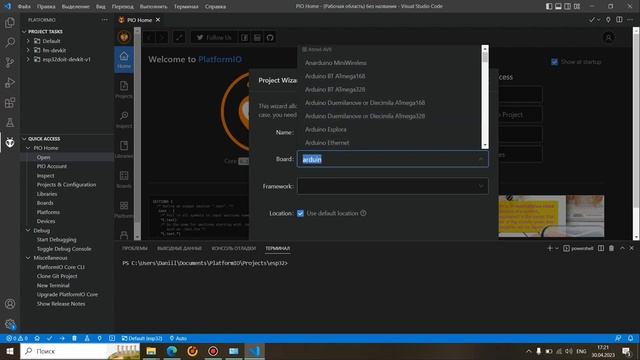Open new terminal launch profile dropdown
Image resolution: width=640 pixels, height=360 pixels.
pos(557,248)
